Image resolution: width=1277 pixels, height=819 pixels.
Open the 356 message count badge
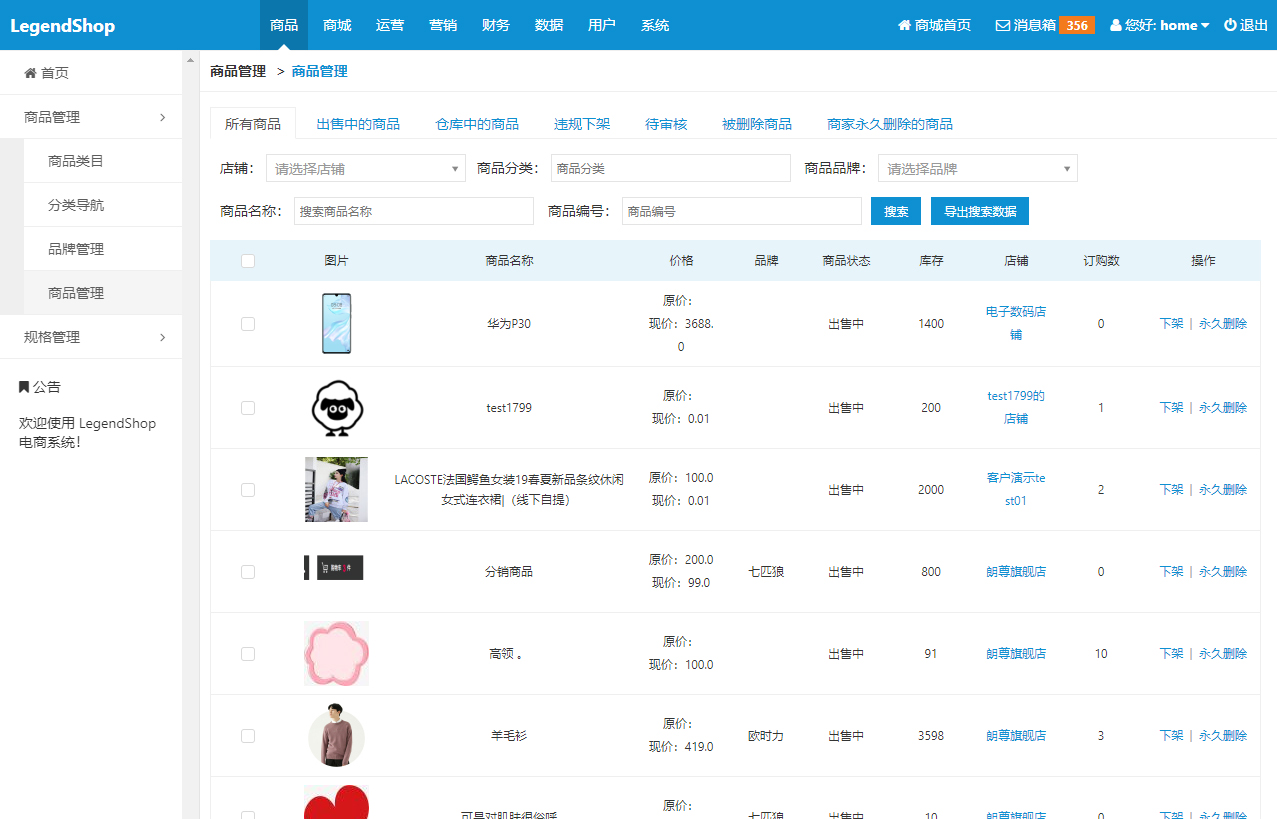tap(1077, 25)
